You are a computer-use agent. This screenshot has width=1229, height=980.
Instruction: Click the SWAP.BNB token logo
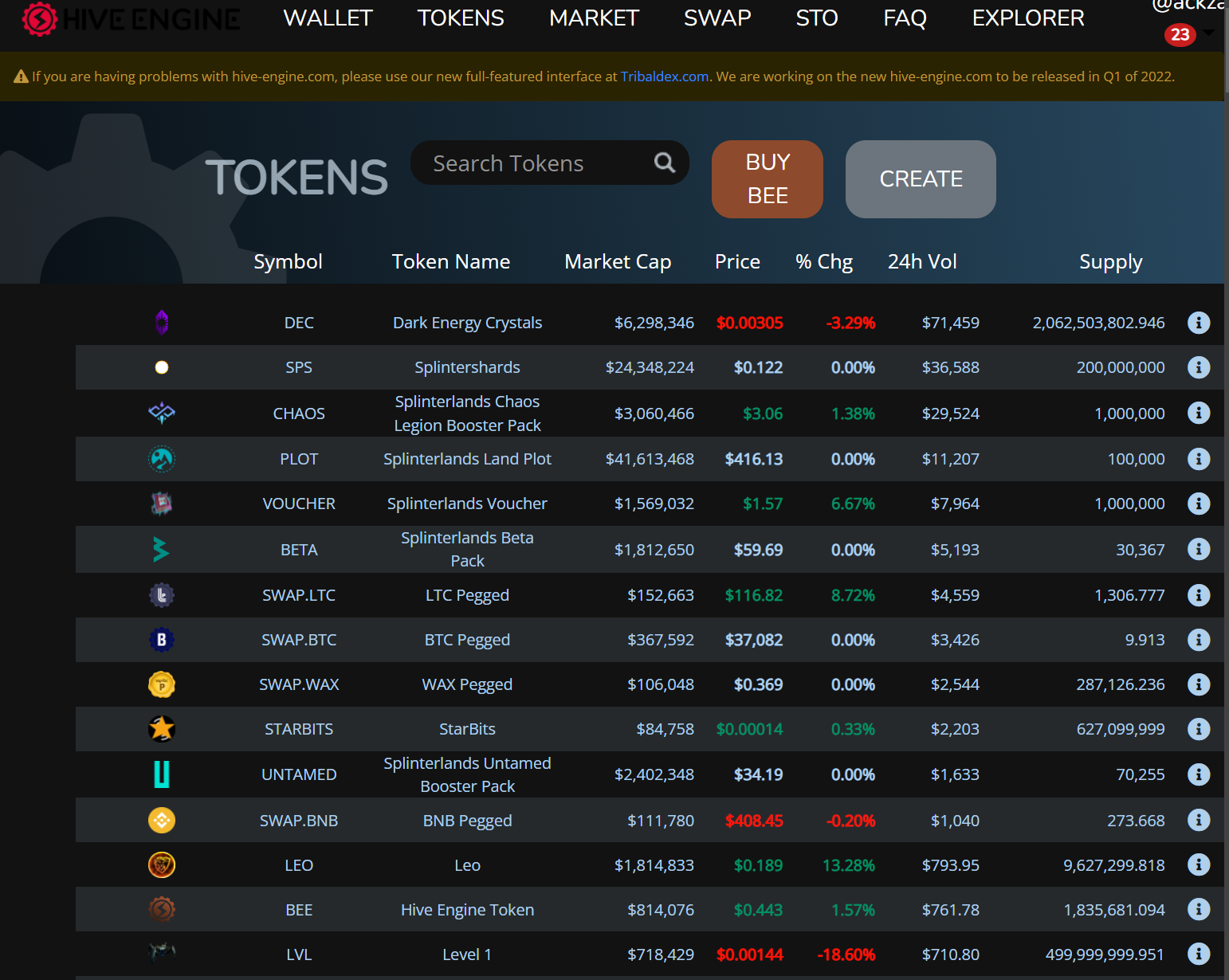(x=162, y=820)
